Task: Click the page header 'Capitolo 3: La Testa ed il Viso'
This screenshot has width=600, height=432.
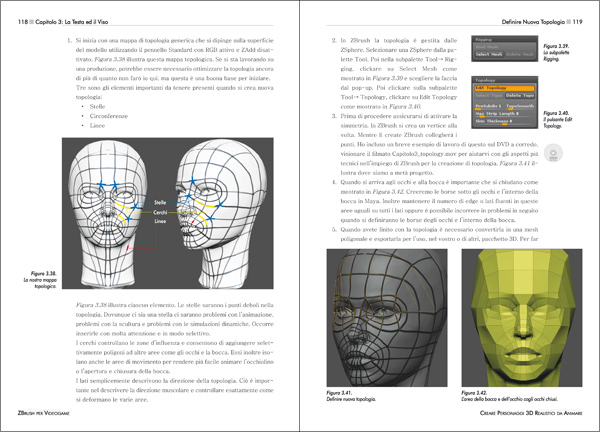Action: (72, 22)
